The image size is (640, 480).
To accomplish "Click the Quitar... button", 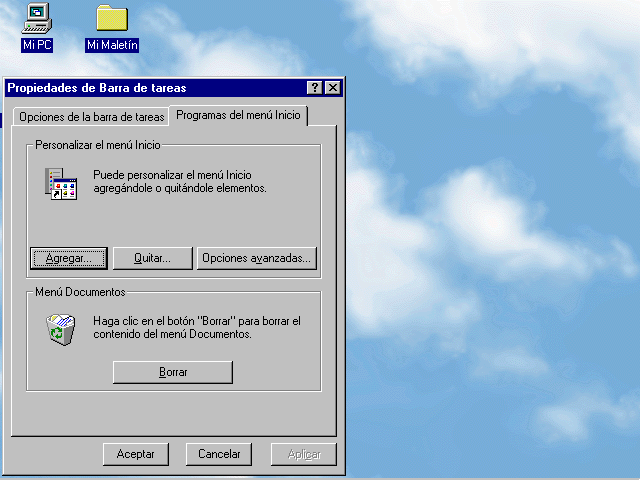I will point(152,258).
